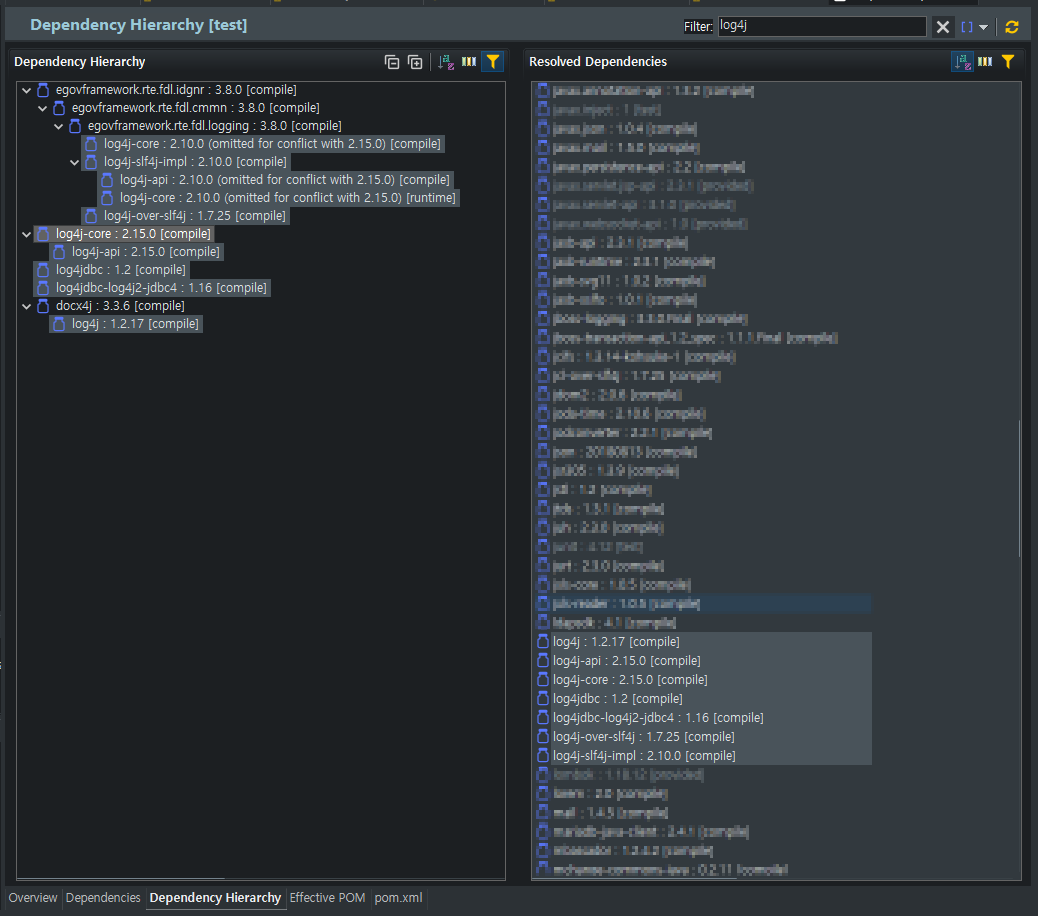Click jar icon beside docx4j : 3.3.6

coord(43,306)
